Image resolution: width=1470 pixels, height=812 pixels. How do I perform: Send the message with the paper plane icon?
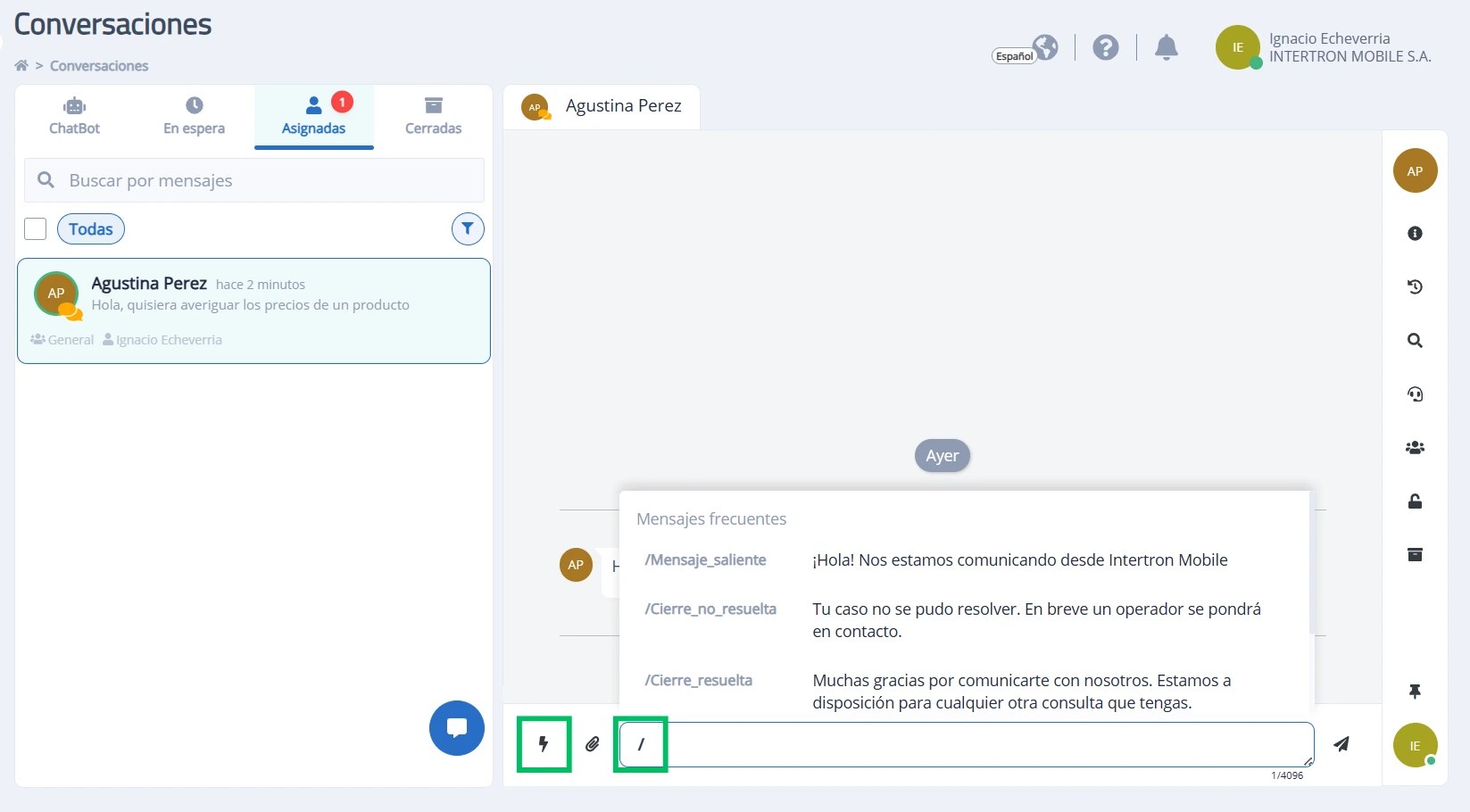(1341, 744)
